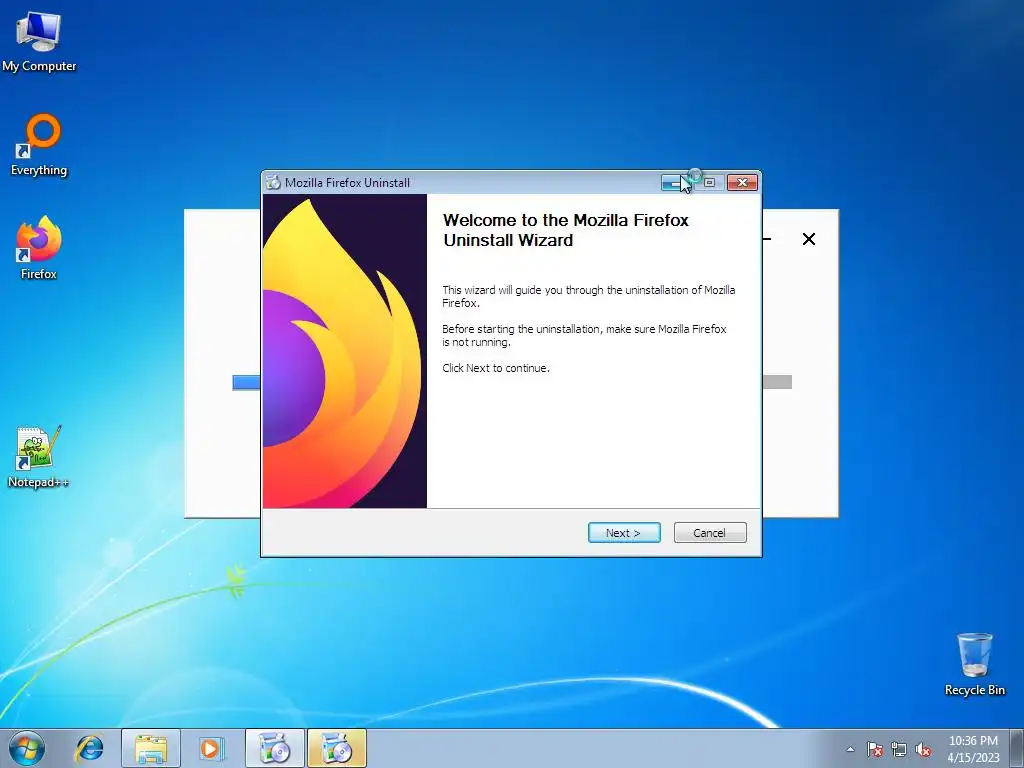
Task: Click the 'Welcome to the Mozilla Firefox' heading
Action: click(566, 230)
